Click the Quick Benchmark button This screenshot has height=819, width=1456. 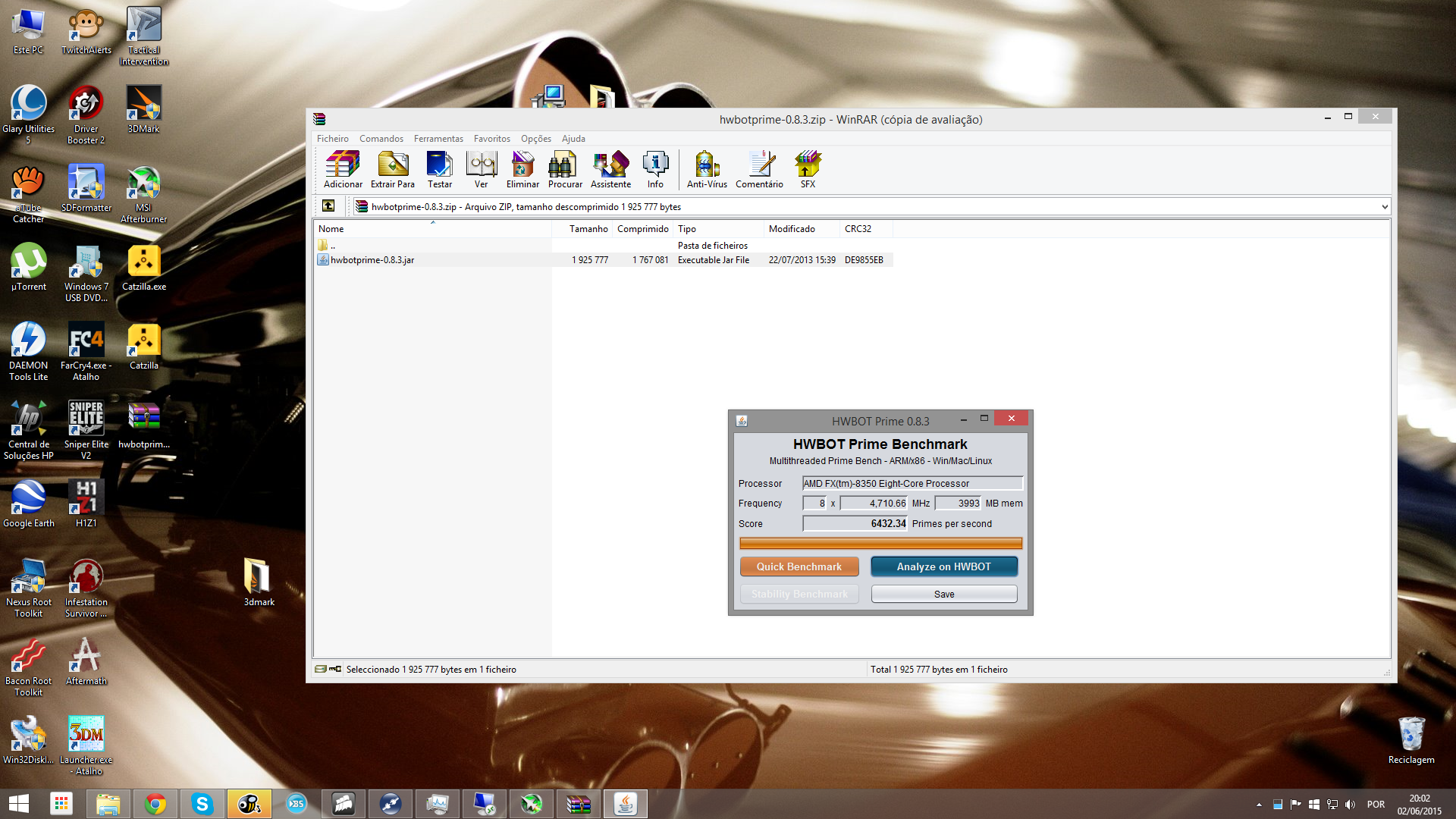point(799,566)
